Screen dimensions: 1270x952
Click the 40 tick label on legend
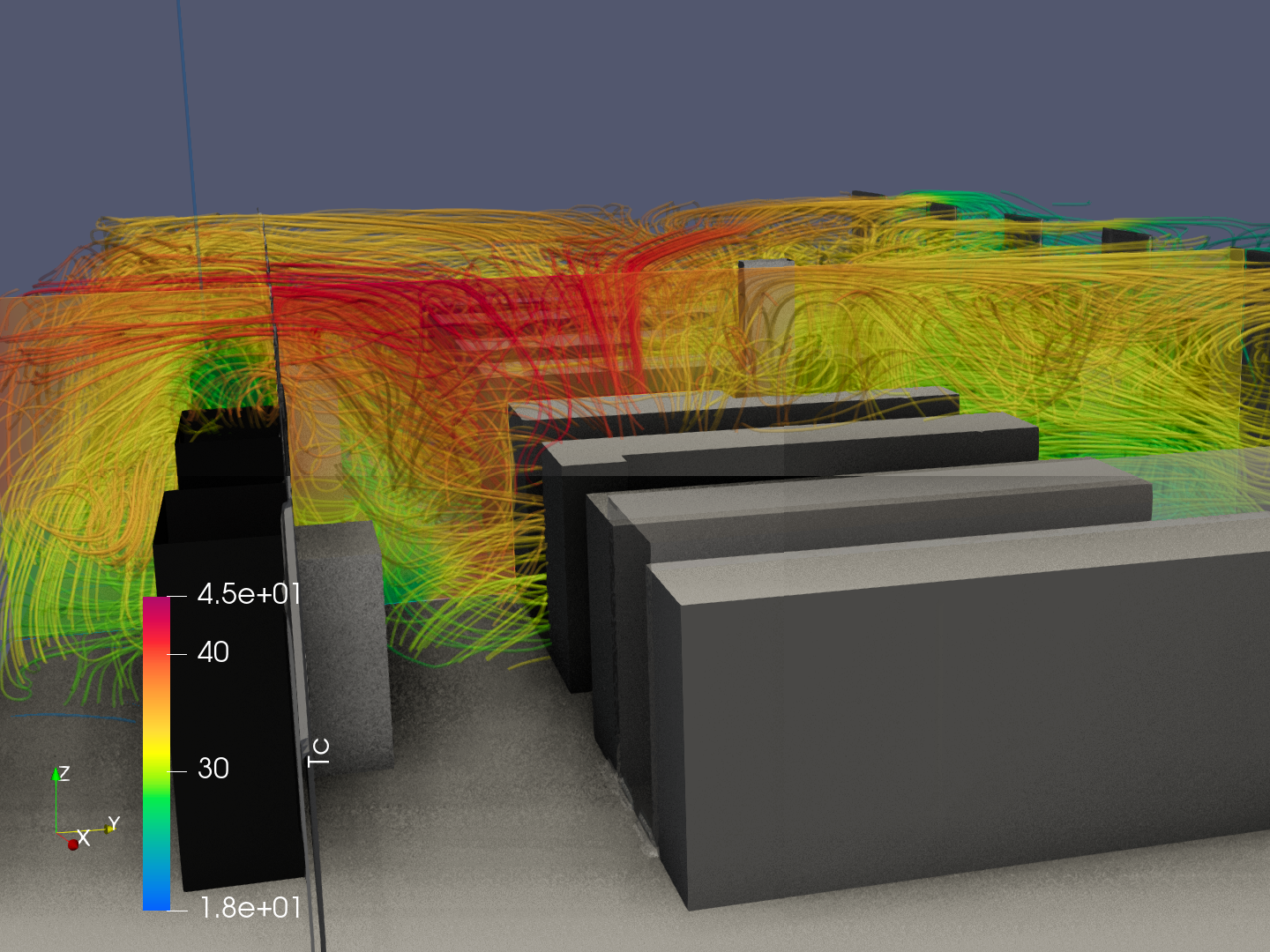pyautogui.click(x=213, y=652)
